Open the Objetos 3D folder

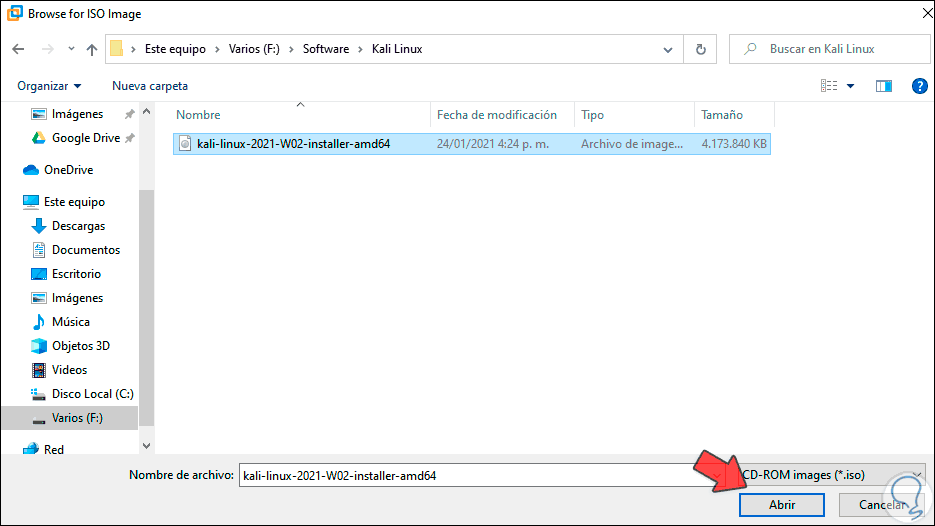coord(81,346)
